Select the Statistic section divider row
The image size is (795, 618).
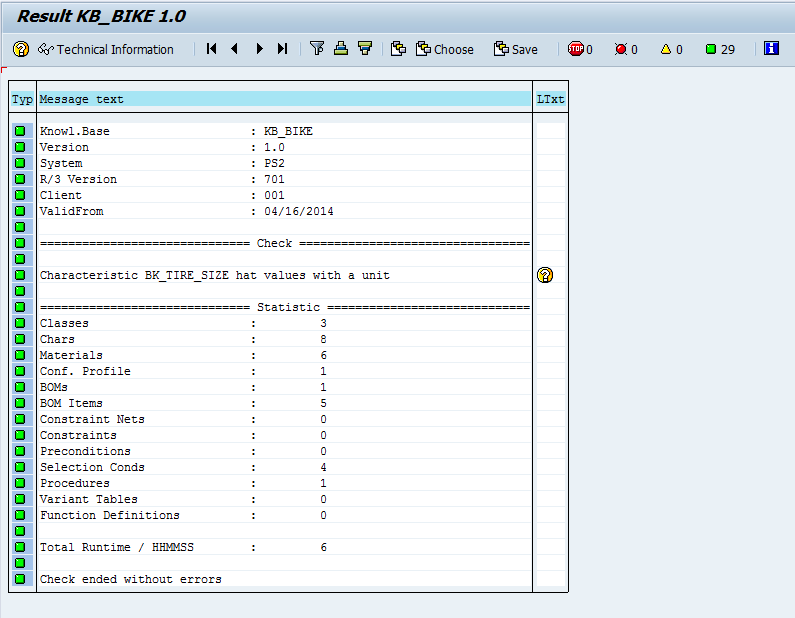pos(284,307)
